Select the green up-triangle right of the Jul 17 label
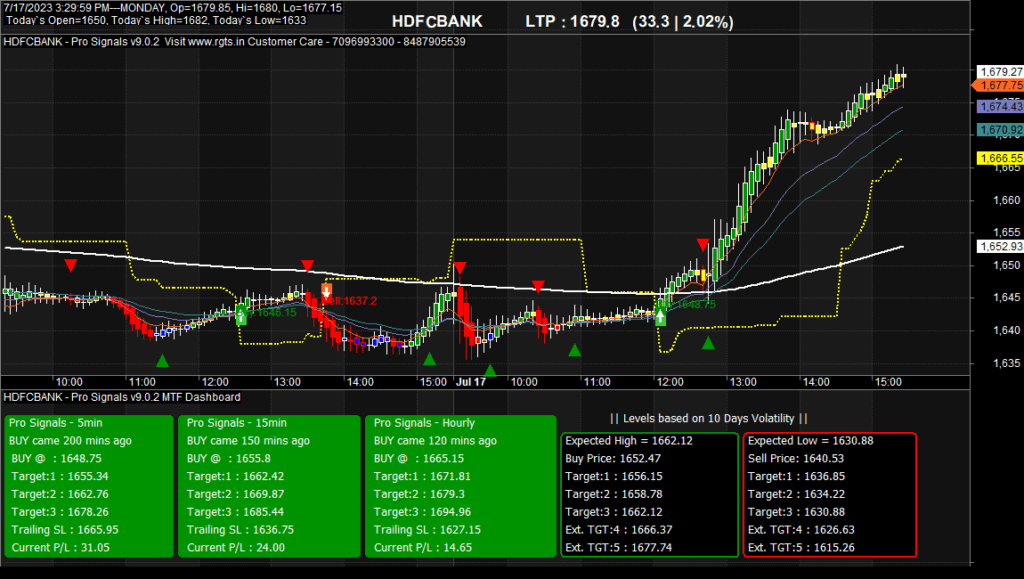 click(490, 371)
